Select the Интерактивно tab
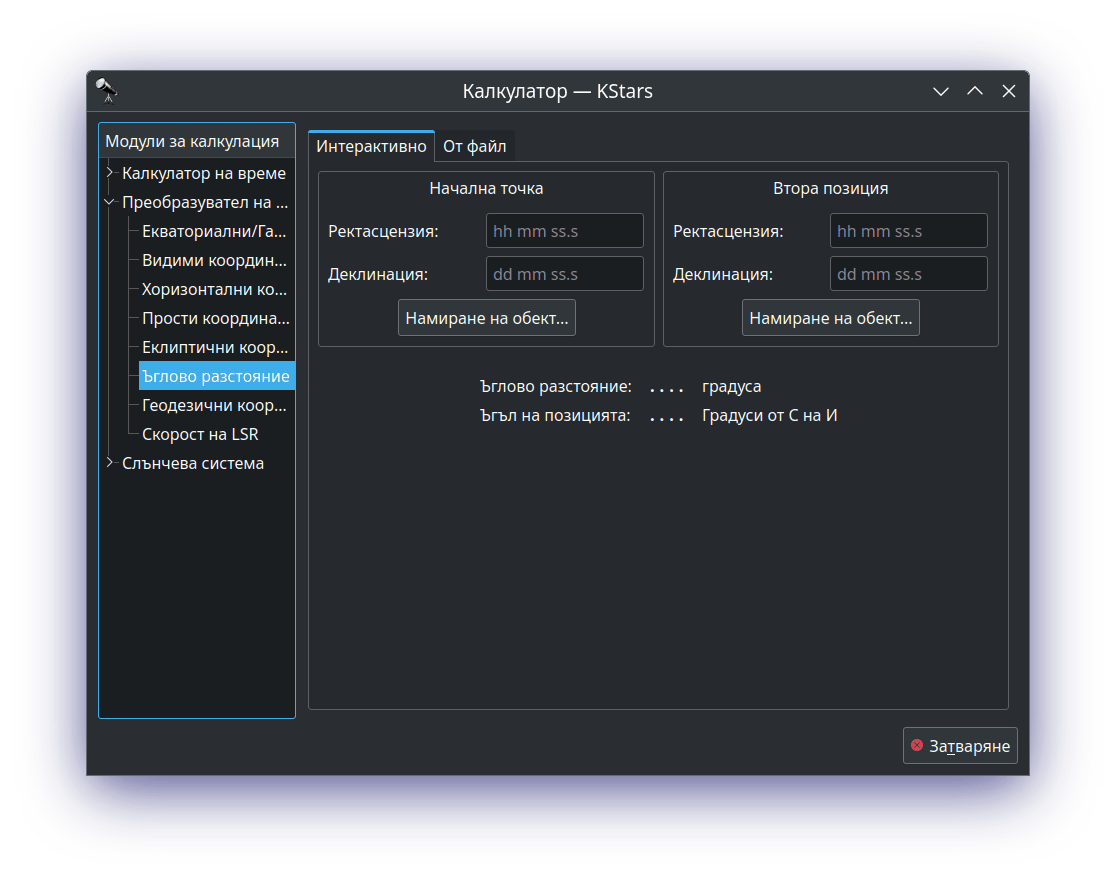This screenshot has width=1116, height=878. coord(371,146)
